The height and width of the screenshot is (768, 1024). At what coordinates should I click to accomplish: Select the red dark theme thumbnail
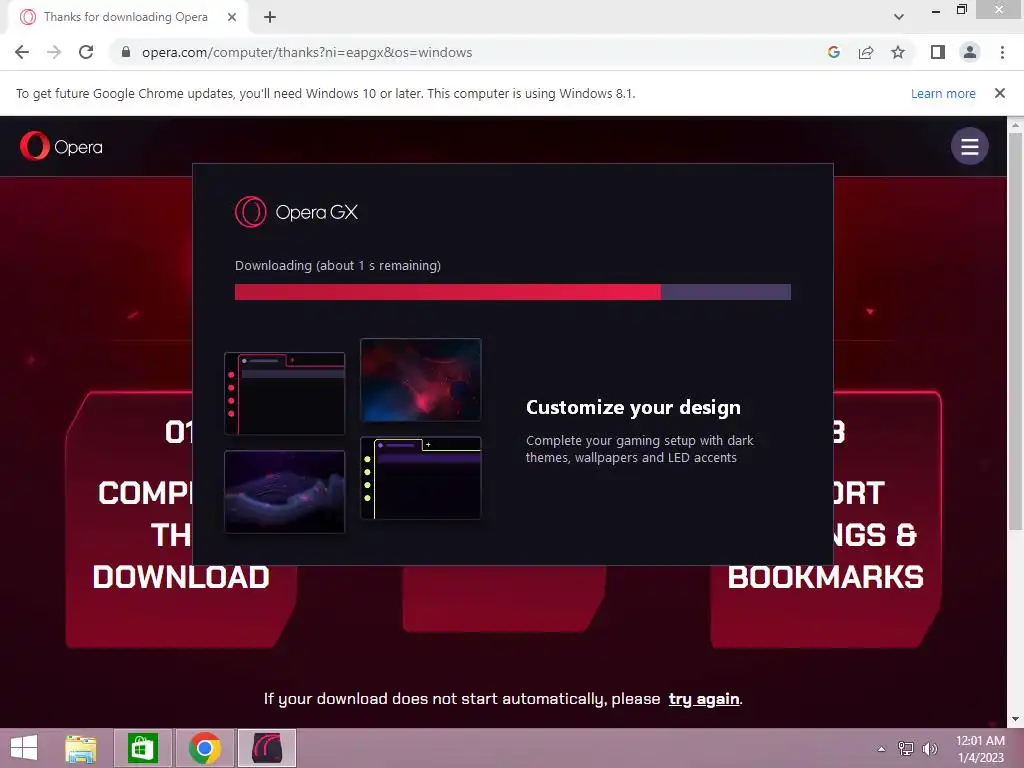click(x=285, y=393)
